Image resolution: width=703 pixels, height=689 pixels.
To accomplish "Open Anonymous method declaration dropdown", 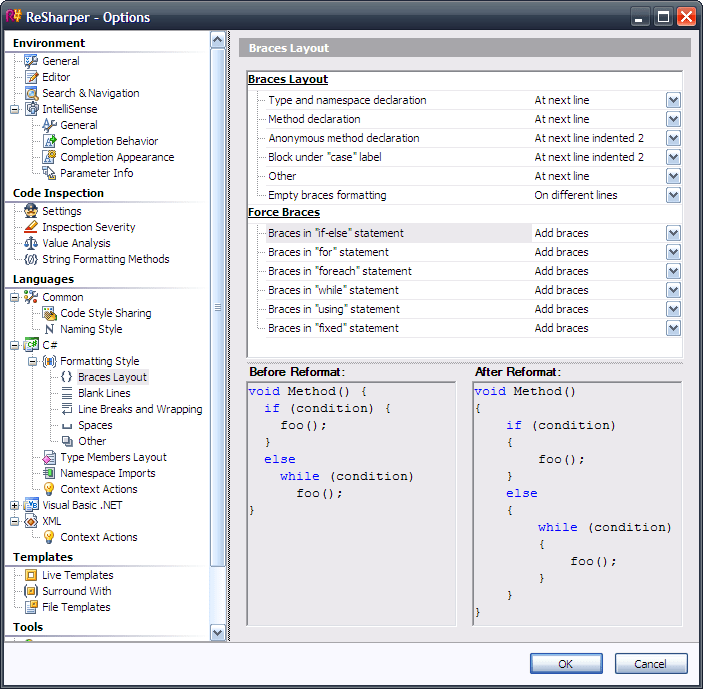I will point(673,138).
